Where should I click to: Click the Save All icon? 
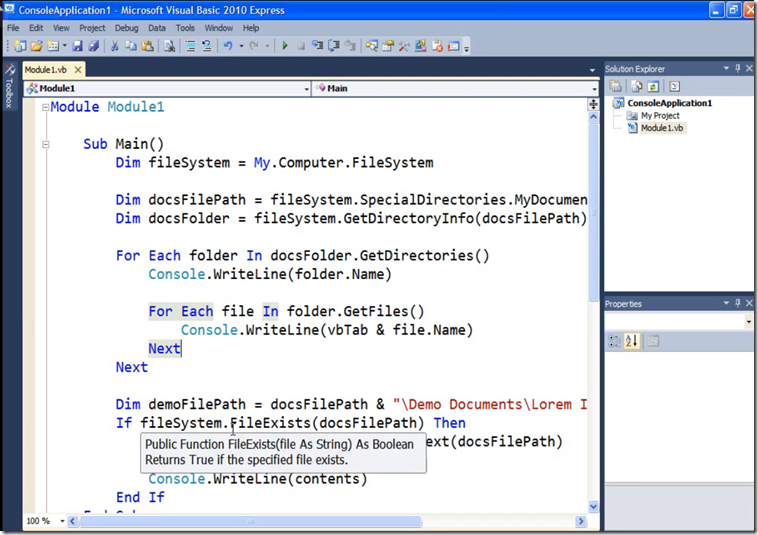[x=94, y=46]
